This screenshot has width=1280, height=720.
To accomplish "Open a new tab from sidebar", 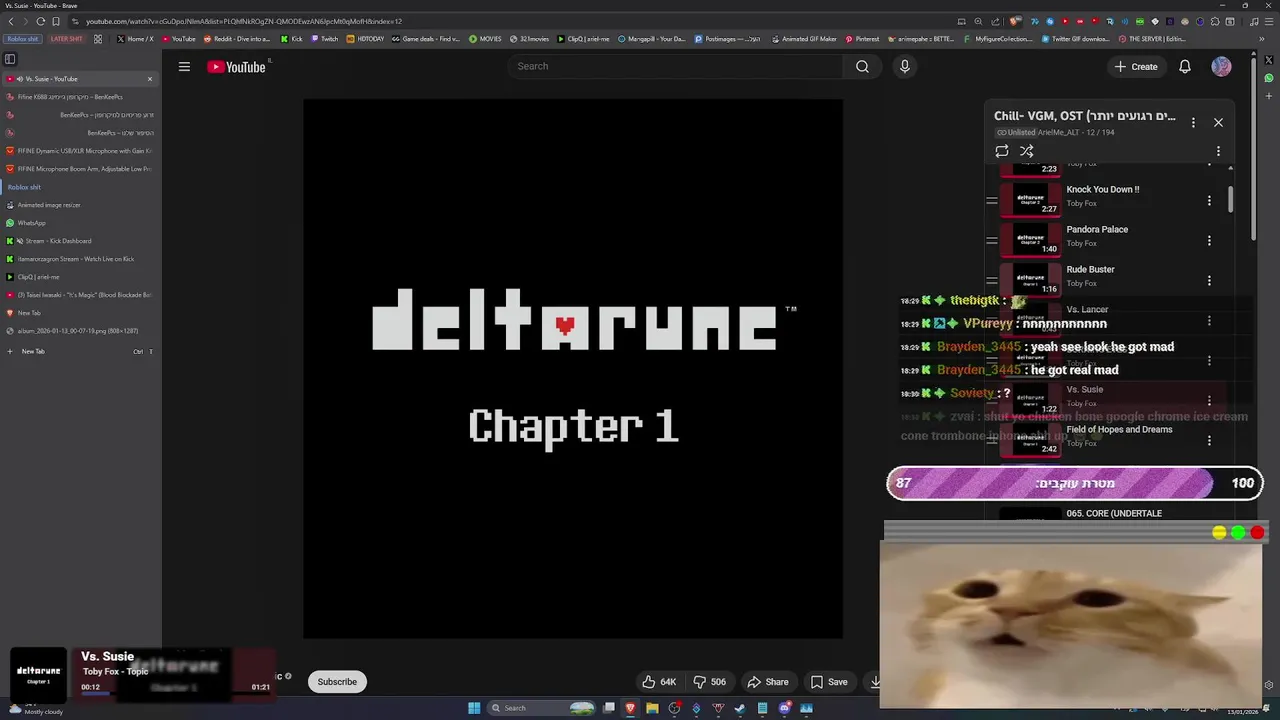I will [x=80, y=351].
